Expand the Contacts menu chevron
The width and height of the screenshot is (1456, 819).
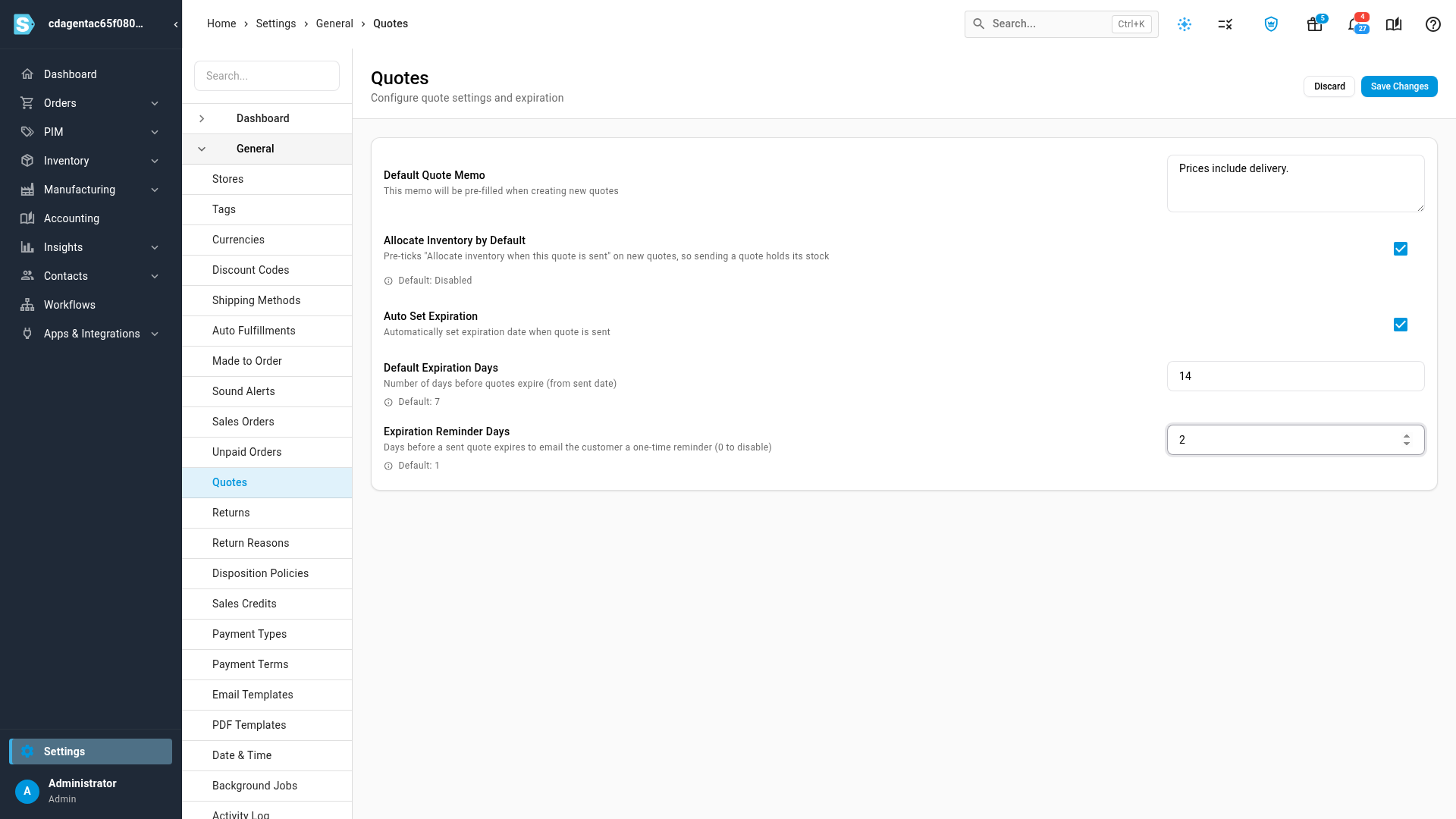point(155,276)
